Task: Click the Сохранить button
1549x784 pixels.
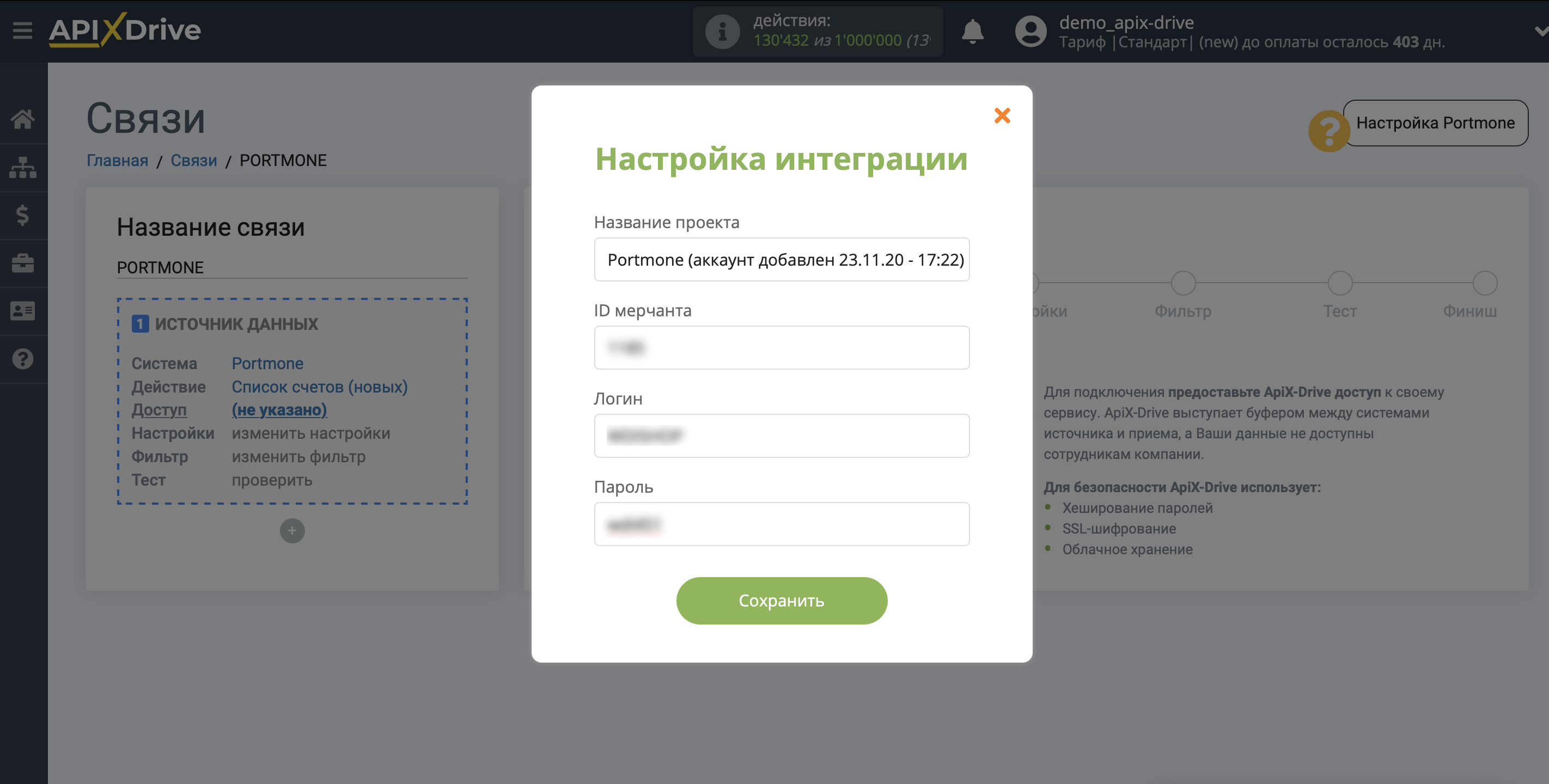Action: [781, 601]
